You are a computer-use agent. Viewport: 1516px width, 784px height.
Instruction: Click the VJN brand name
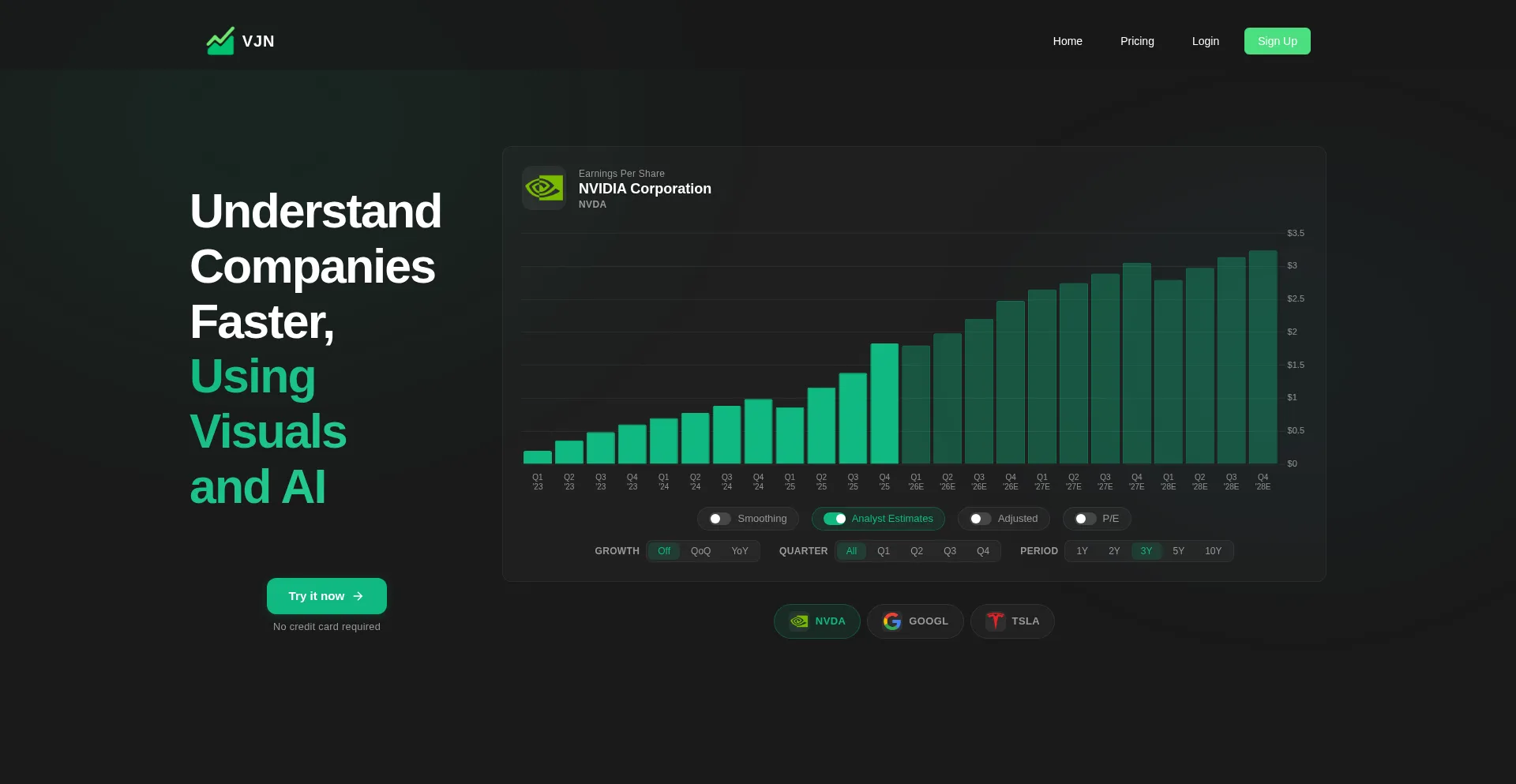point(258,41)
